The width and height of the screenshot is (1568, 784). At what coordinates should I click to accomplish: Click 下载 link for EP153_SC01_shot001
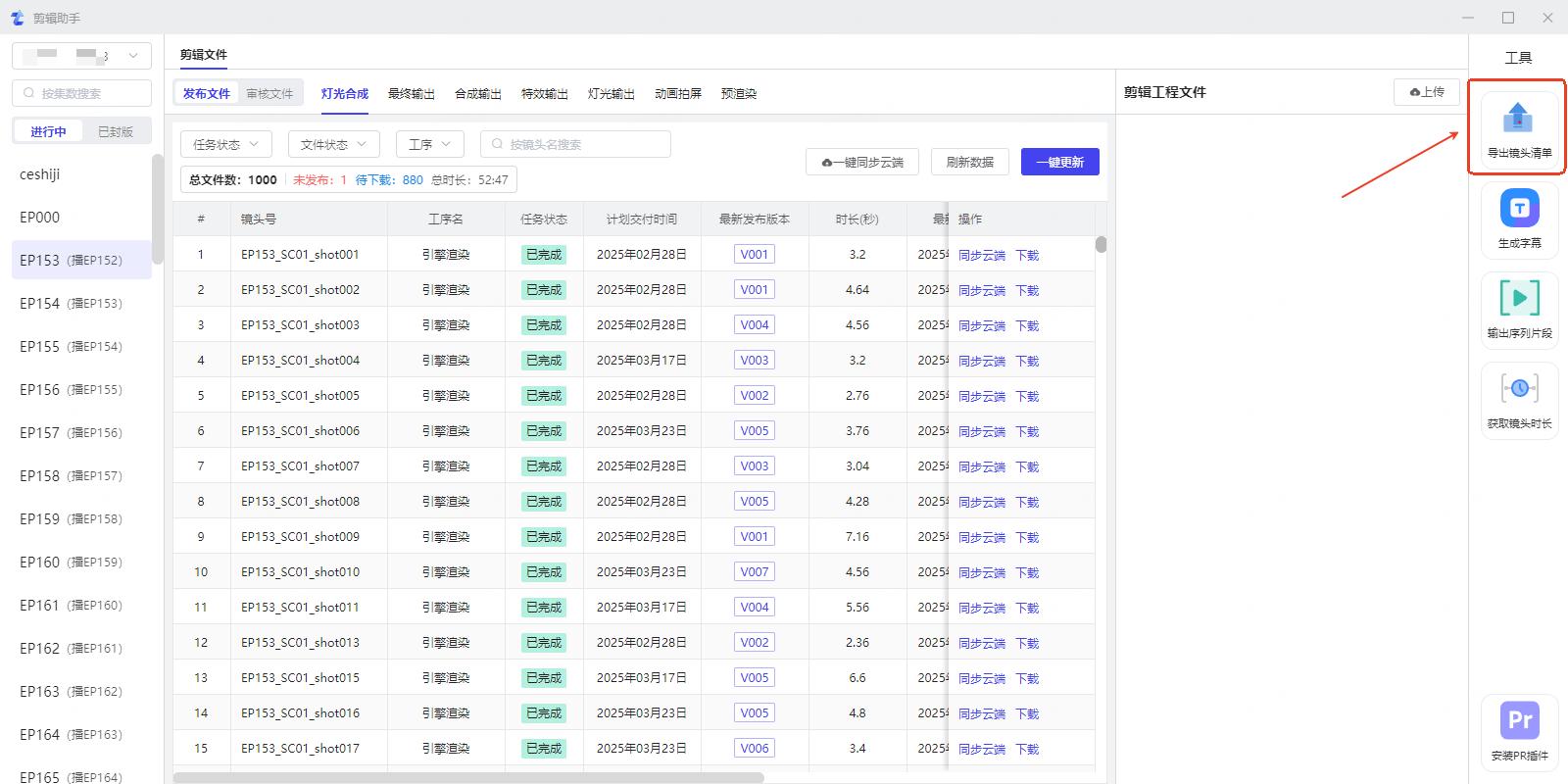click(x=1027, y=255)
